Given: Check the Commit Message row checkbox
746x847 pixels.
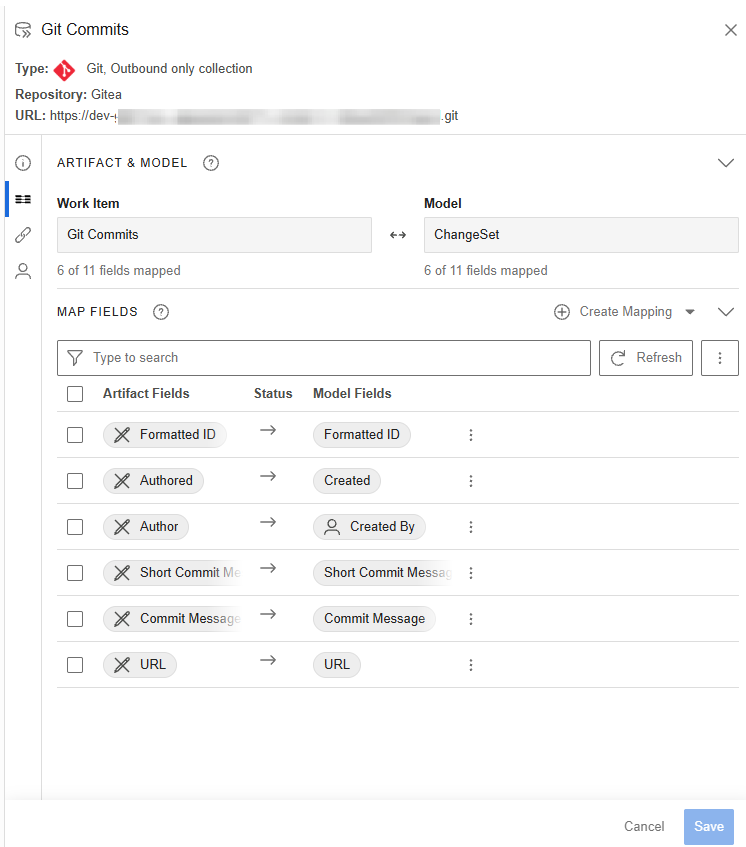Looking at the screenshot, I should (x=75, y=619).
